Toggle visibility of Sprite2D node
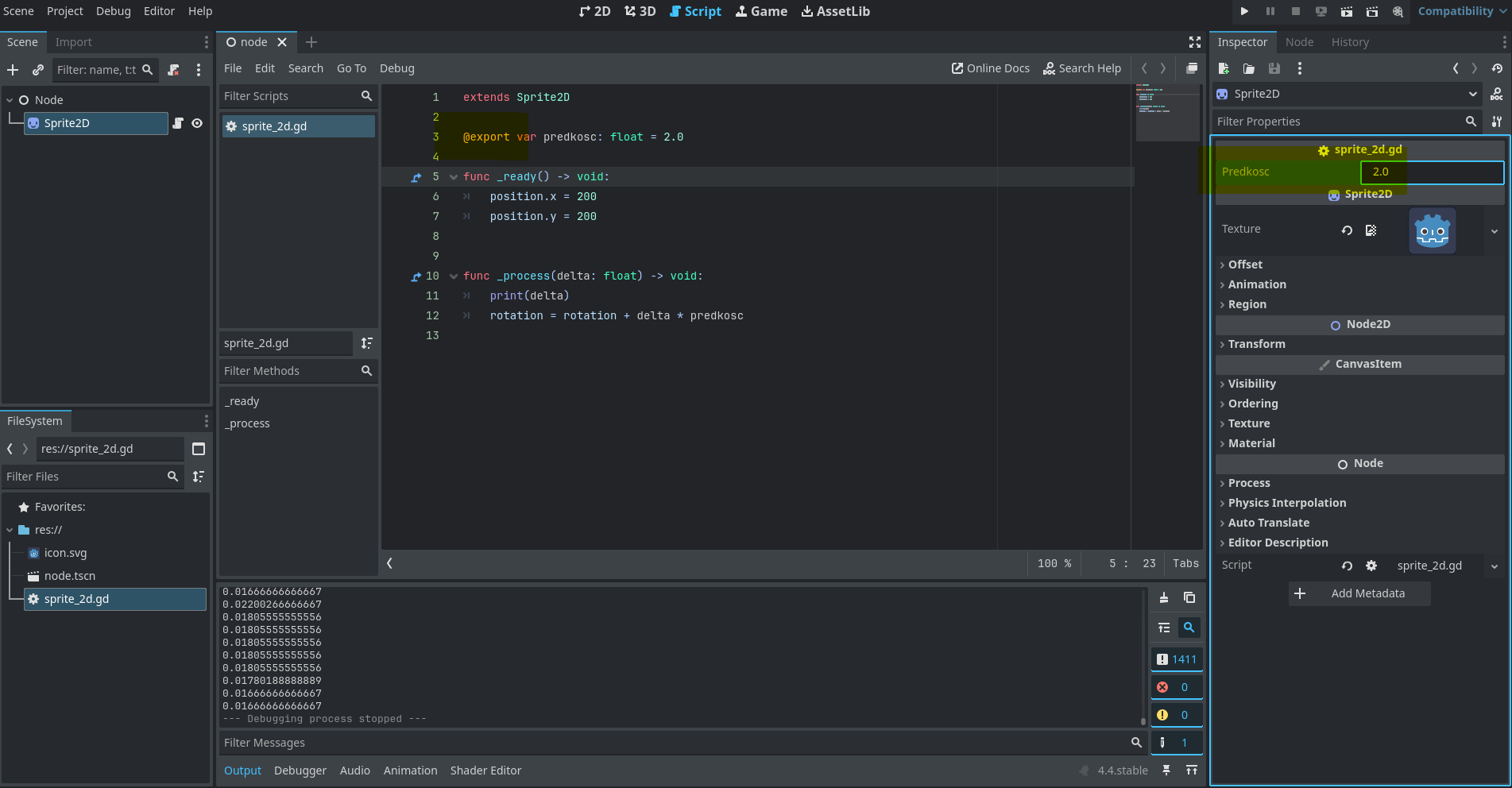The width and height of the screenshot is (1512, 788). pos(197,123)
